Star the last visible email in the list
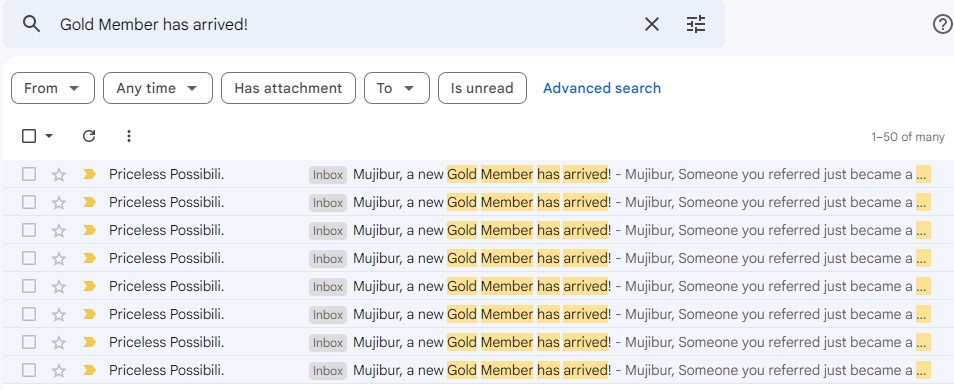This screenshot has width=954, height=390. point(58,371)
